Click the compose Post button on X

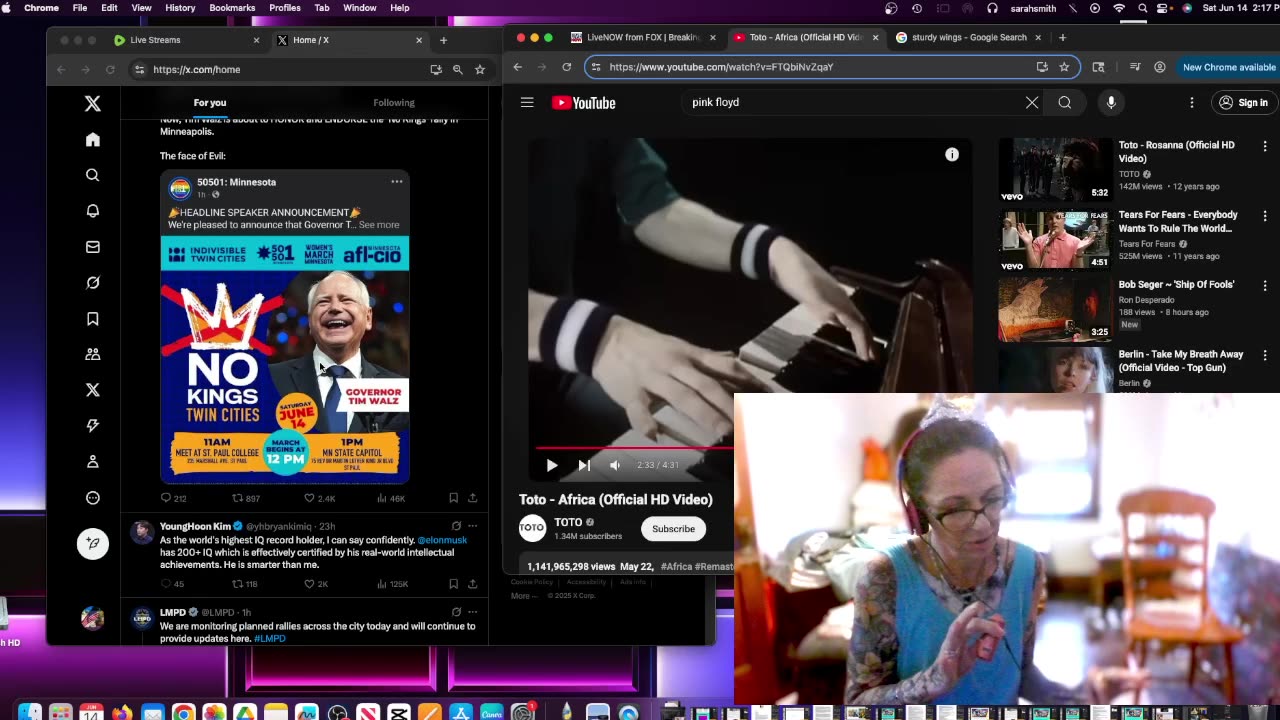click(93, 543)
